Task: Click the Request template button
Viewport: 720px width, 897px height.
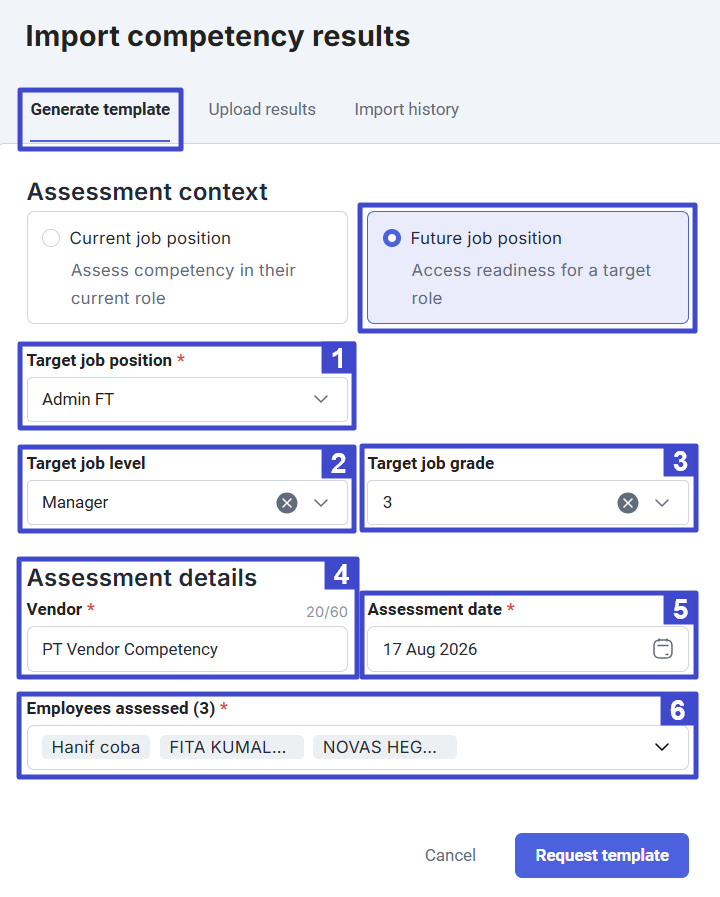Action: pos(602,855)
